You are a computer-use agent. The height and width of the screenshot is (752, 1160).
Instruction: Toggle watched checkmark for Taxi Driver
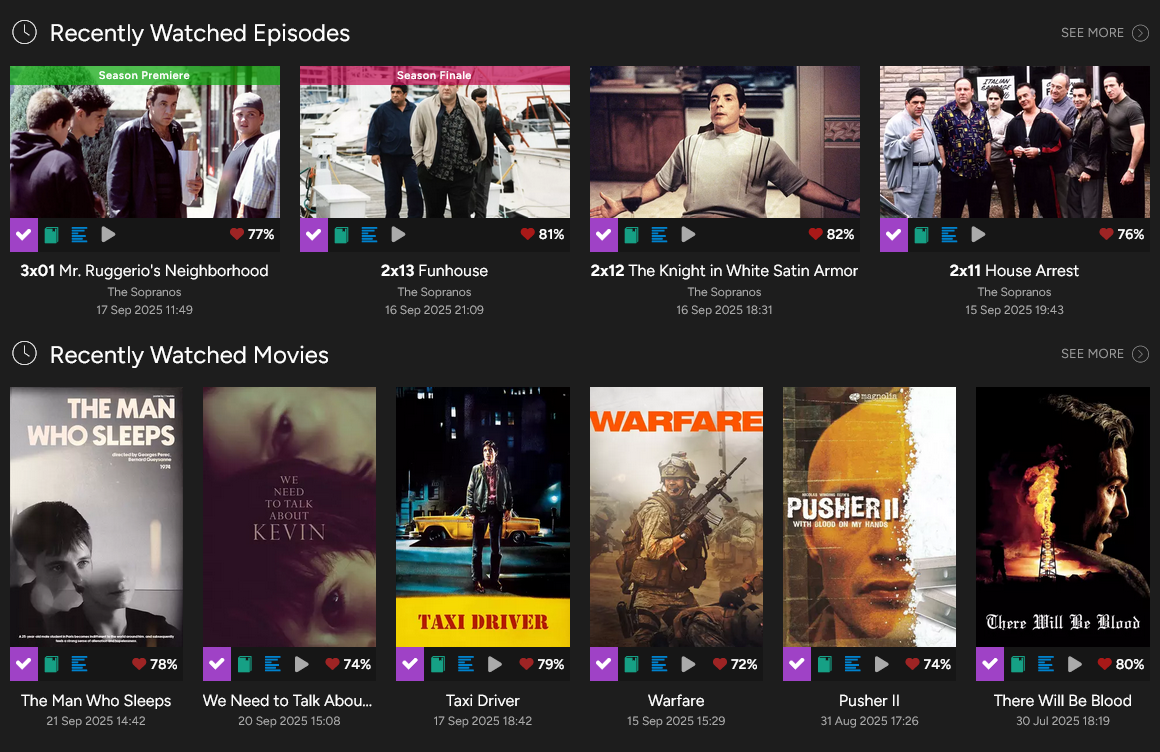tap(410, 664)
